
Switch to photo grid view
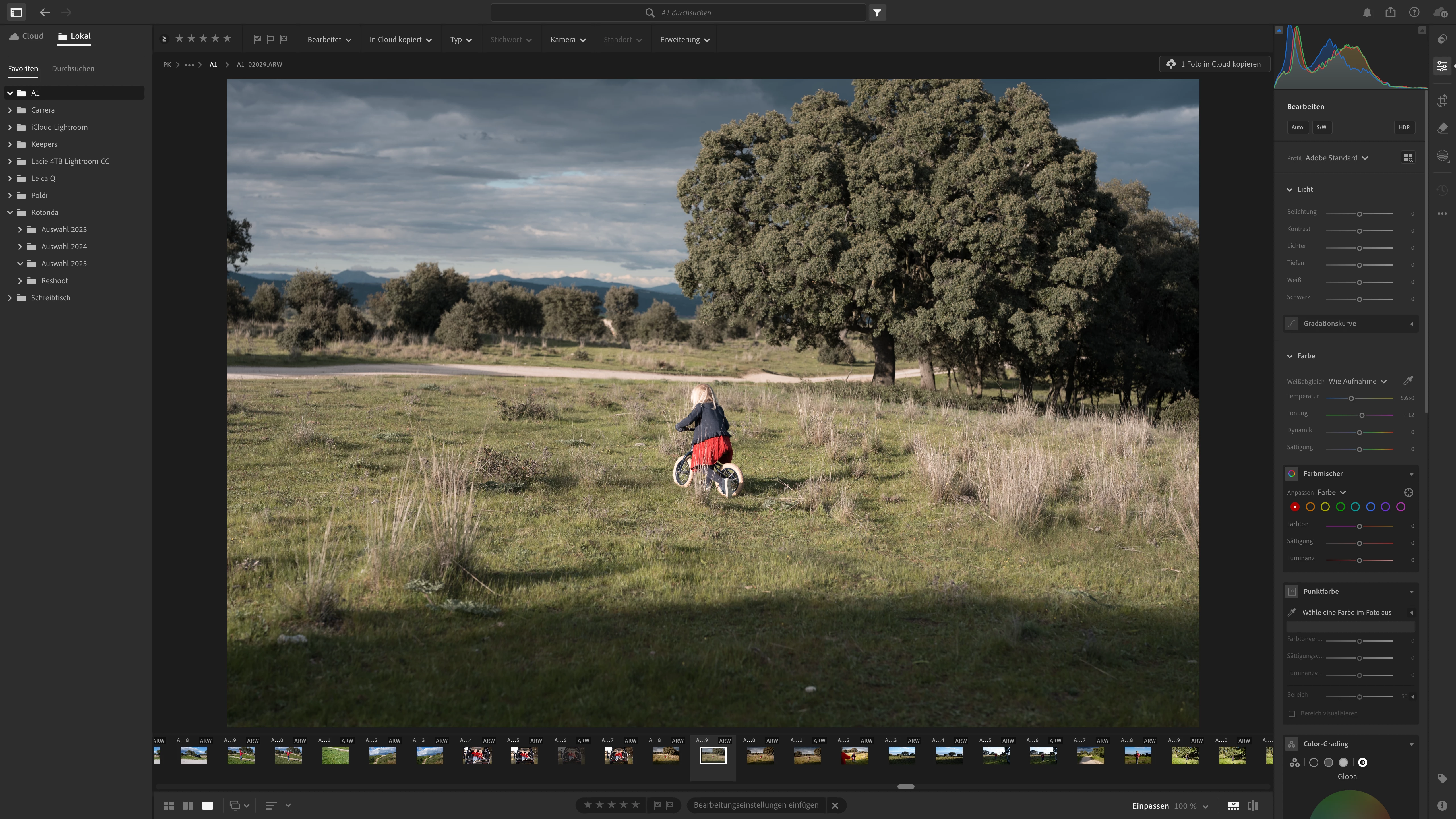[168, 805]
